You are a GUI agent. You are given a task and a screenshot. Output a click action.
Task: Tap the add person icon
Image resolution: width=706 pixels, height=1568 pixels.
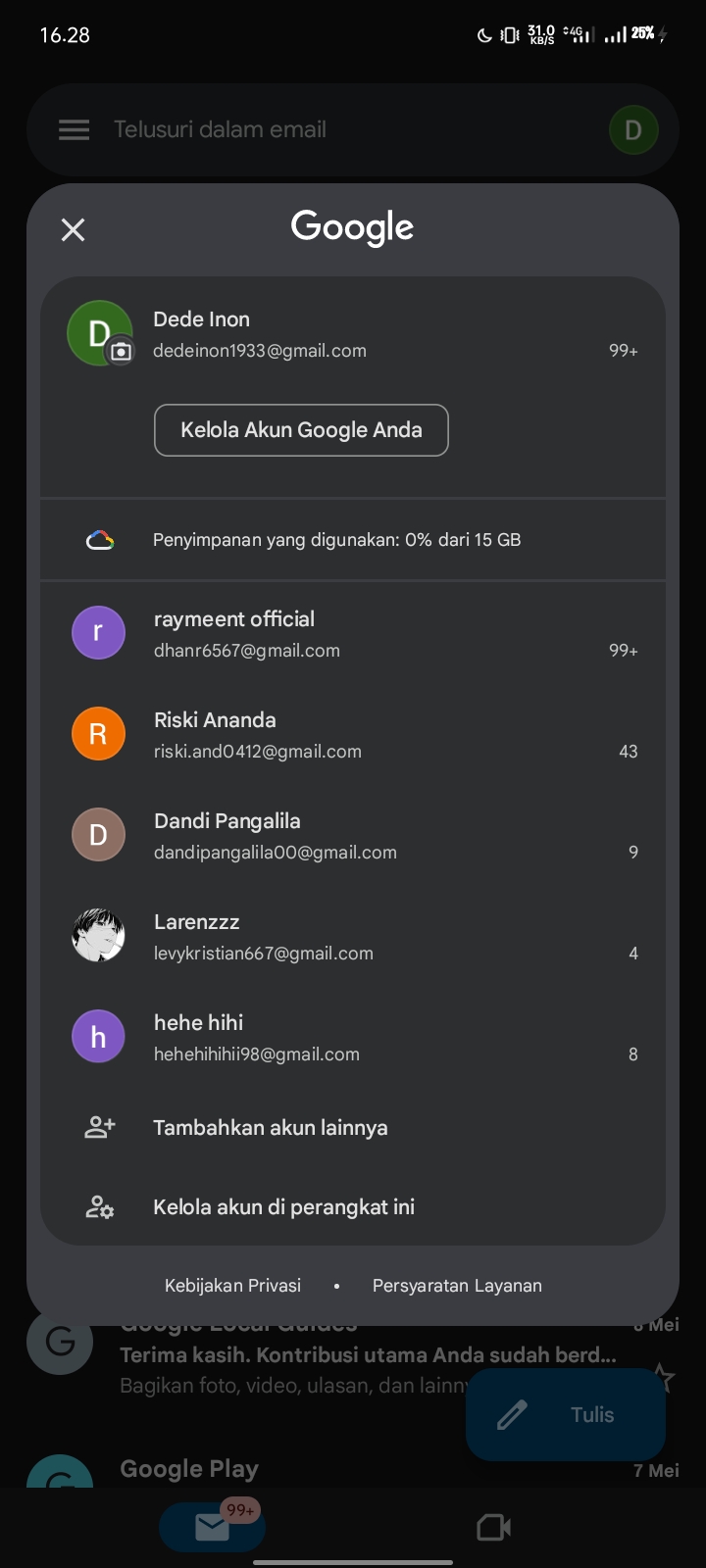[x=100, y=1128]
